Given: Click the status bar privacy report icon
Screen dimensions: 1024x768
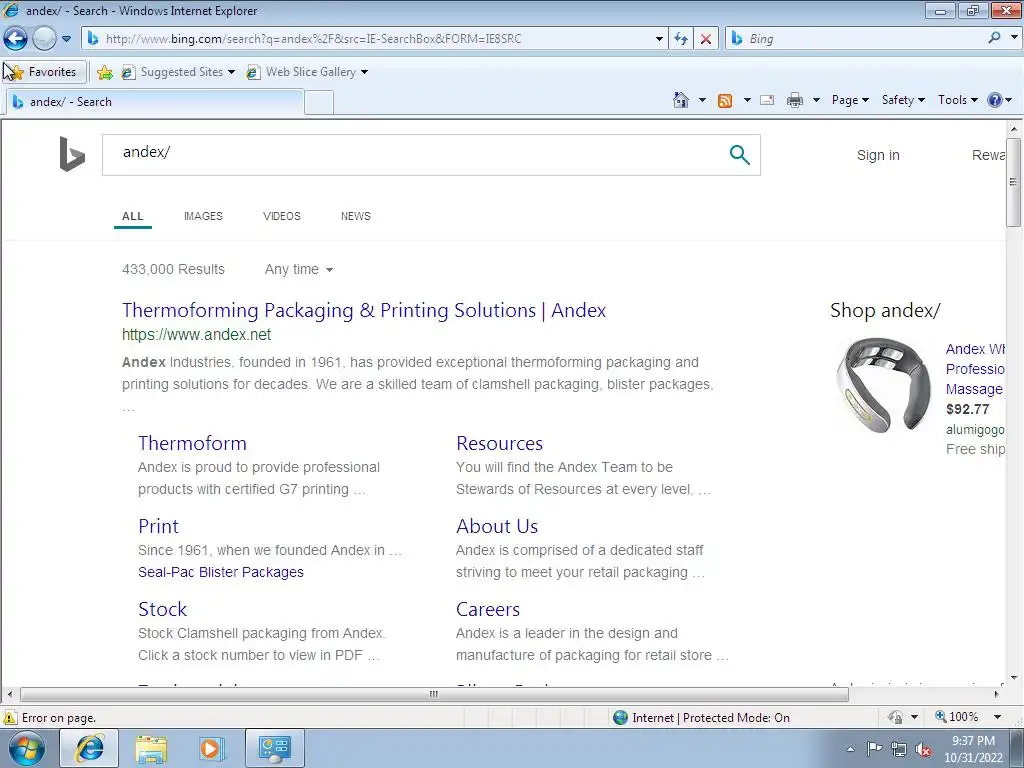Looking at the screenshot, I should pos(895,718).
